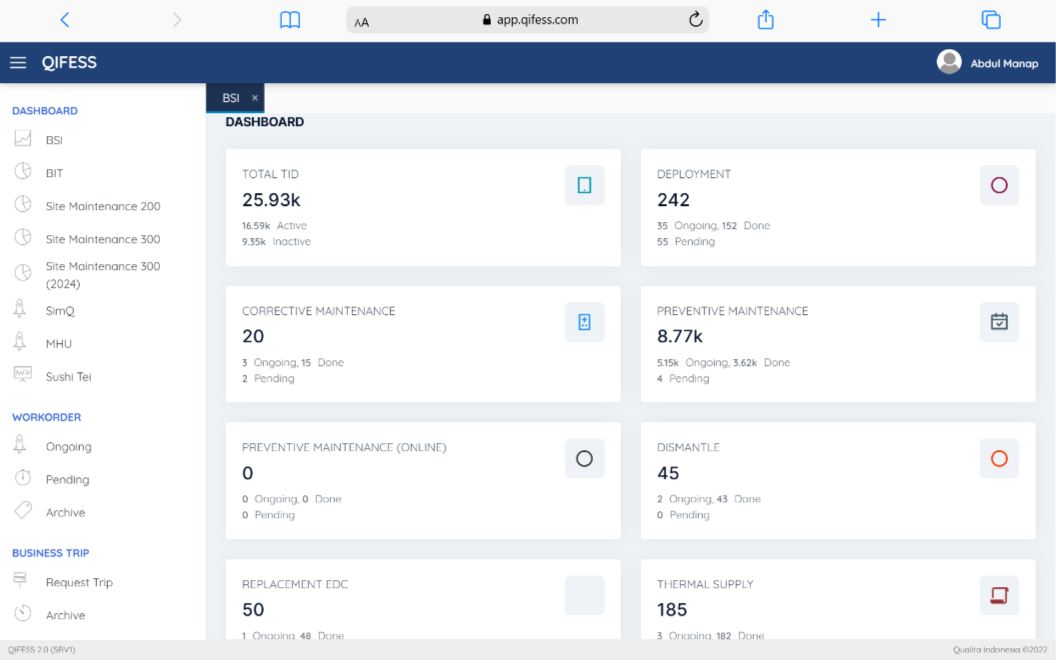
Task: Open the hamburger navigation menu
Action: click(18, 62)
